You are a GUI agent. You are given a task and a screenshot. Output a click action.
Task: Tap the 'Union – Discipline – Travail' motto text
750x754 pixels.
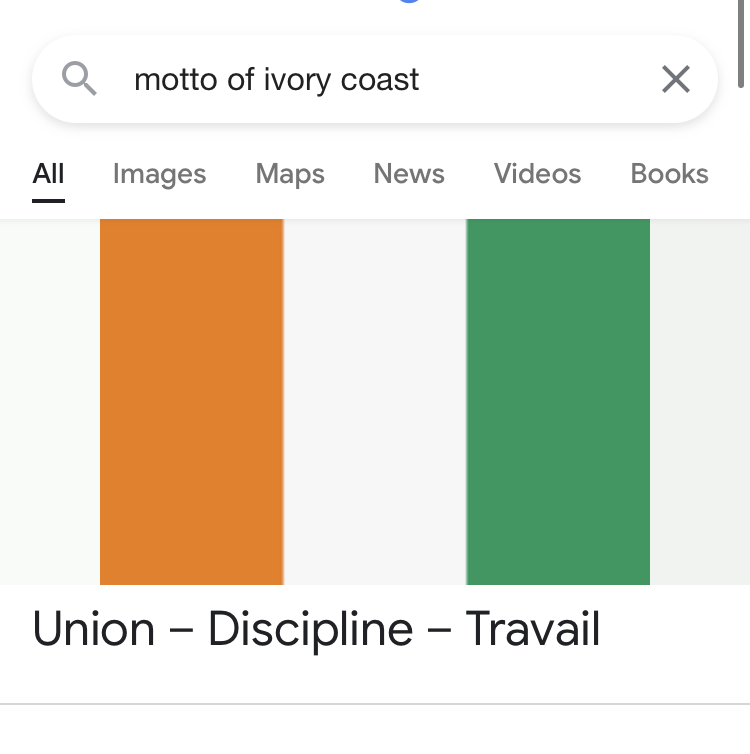(316, 630)
